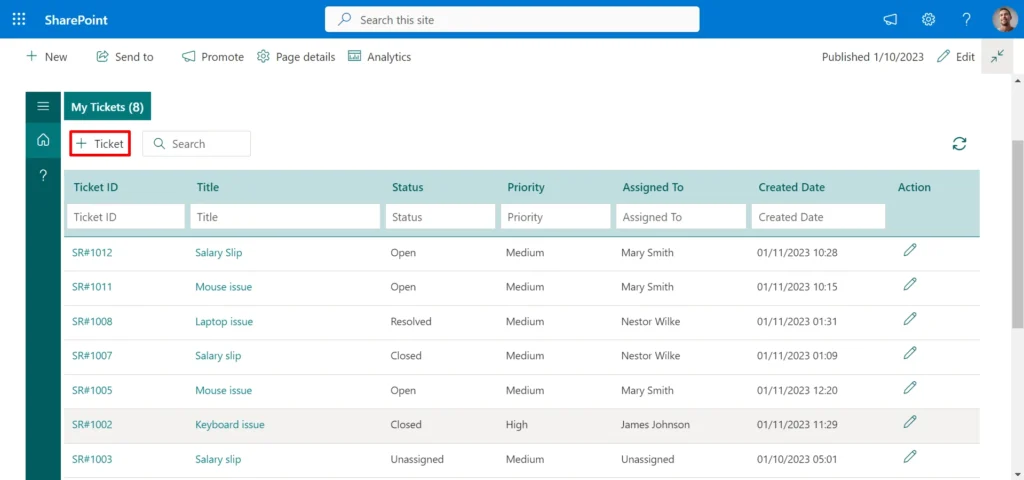Edit ticket SR#1003 with pencil icon
The width and height of the screenshot is (1024, 480).
(910, 456)
